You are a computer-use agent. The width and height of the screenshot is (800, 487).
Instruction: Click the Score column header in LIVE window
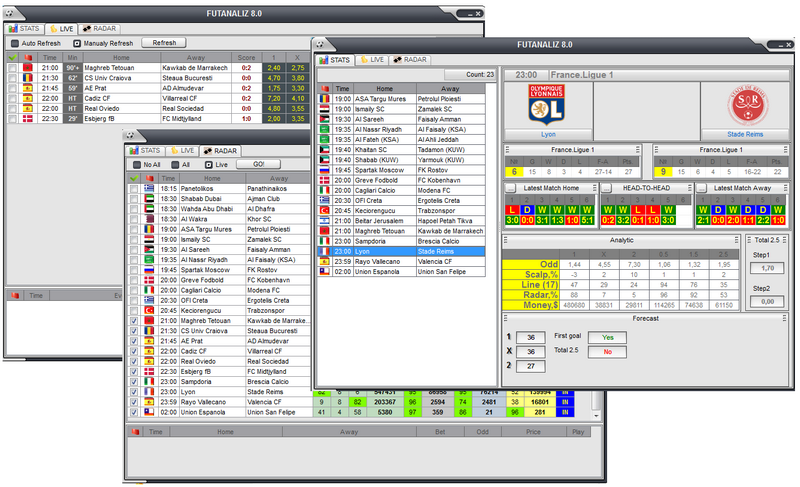coord(246,58)
